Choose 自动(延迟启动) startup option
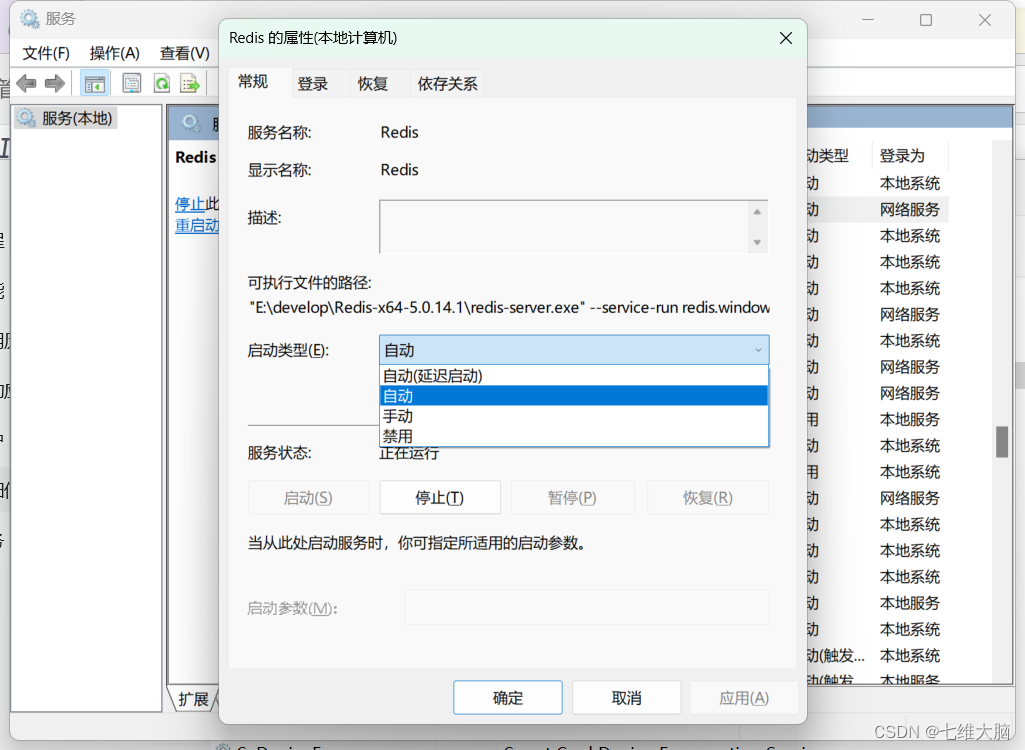The width and height of the screenshot is (1025, 750). tap(573, 376)
